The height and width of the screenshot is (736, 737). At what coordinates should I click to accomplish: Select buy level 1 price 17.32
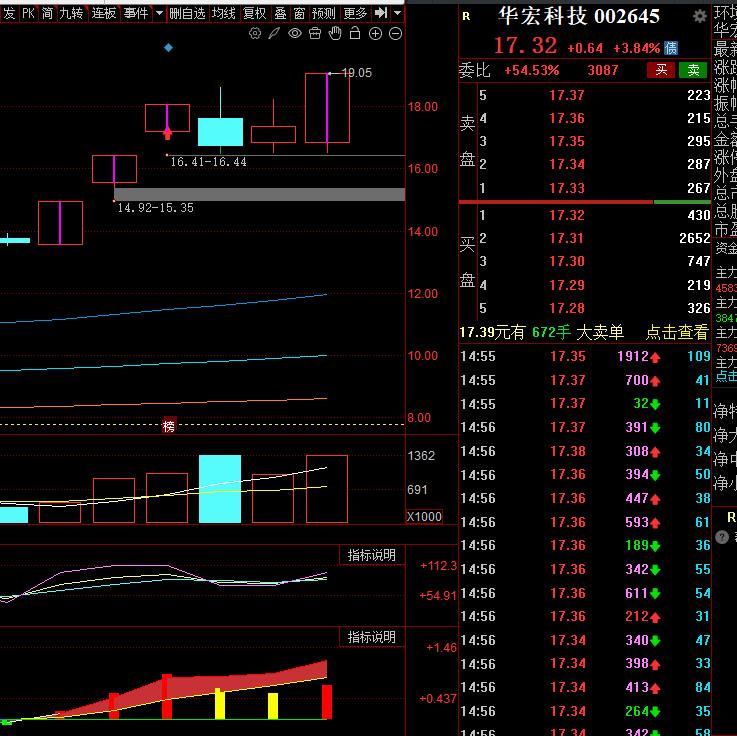tap(567, 215)
